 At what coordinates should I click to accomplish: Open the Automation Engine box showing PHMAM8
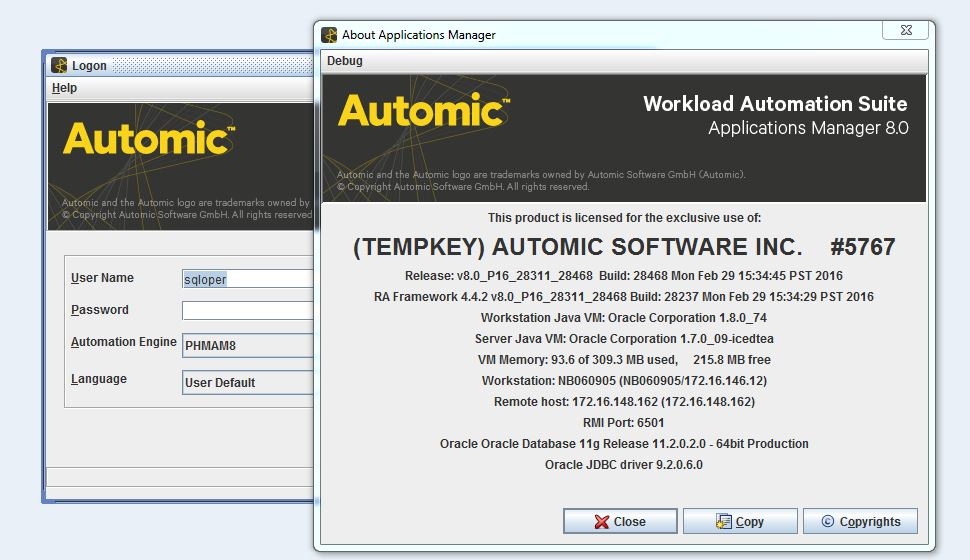(247, 345)
